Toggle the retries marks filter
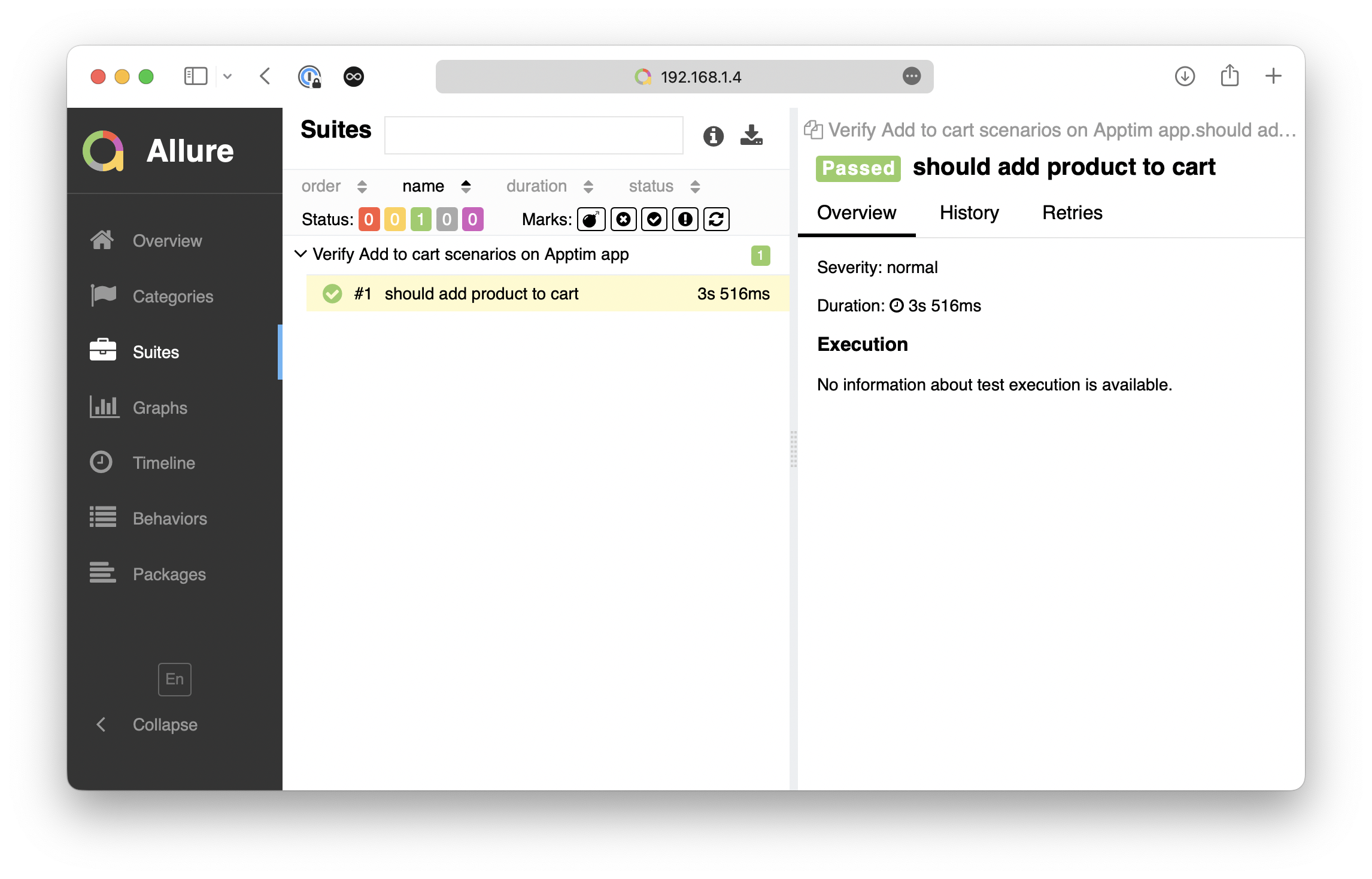 (x=717, y=219)
